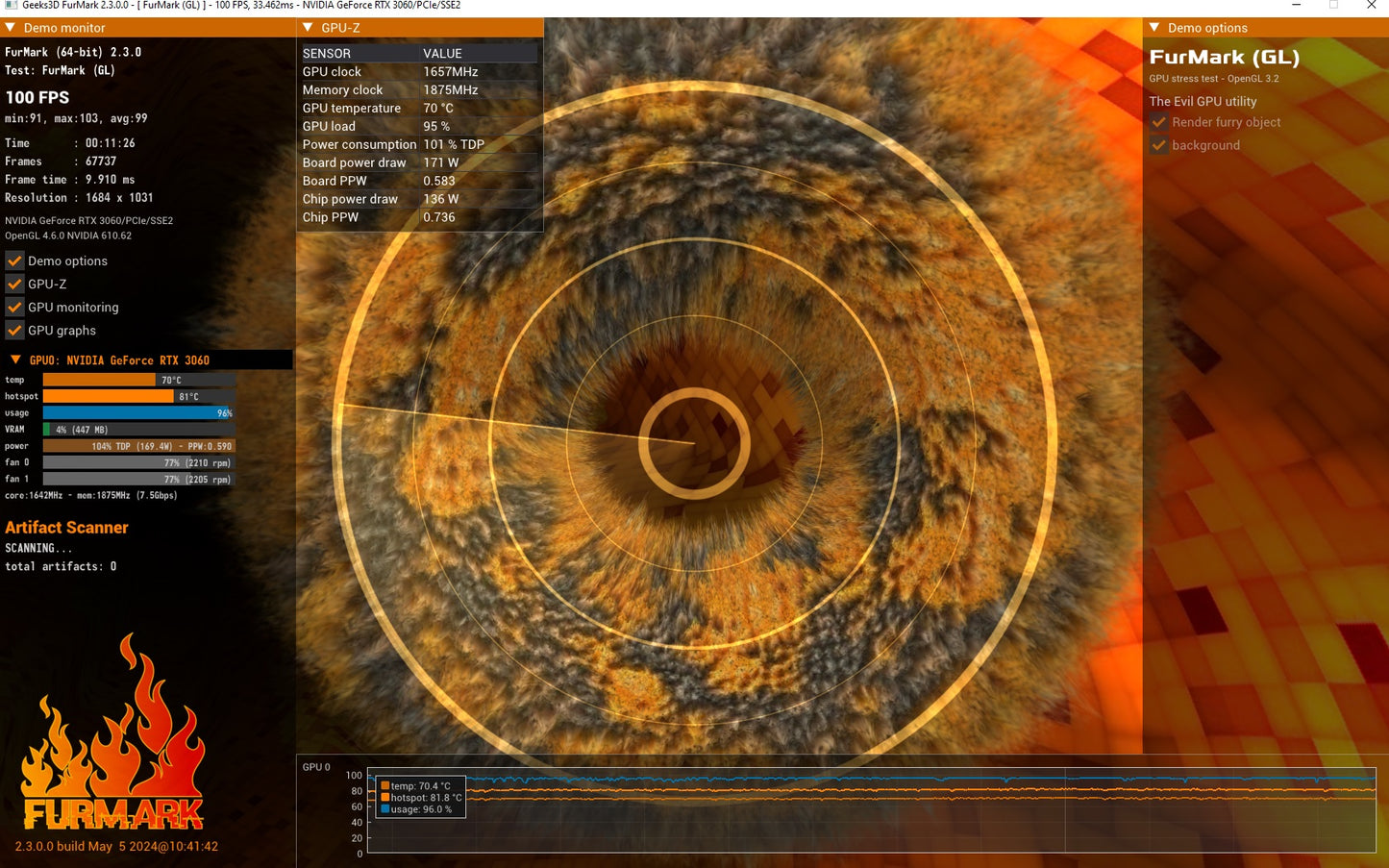Toggle the background checkbox
The height and width of the screenshot is (868, 1389).
[x=1158, y=145]
